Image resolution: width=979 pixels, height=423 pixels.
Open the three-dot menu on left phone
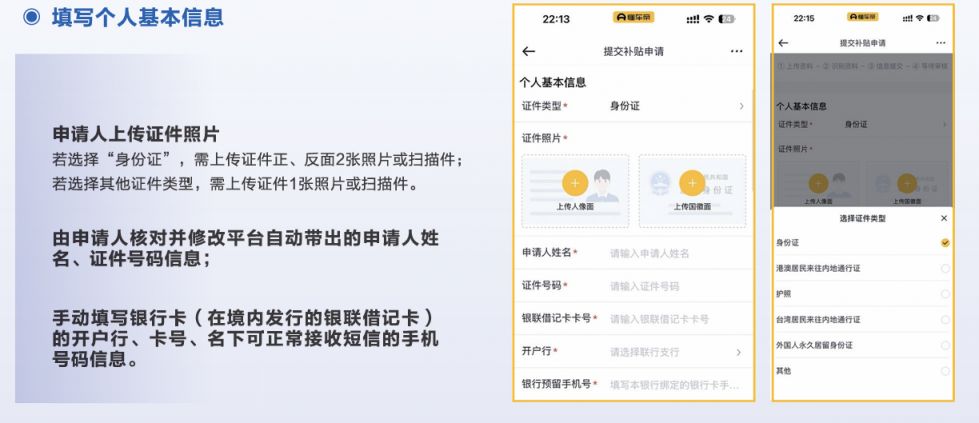[737, 51]
